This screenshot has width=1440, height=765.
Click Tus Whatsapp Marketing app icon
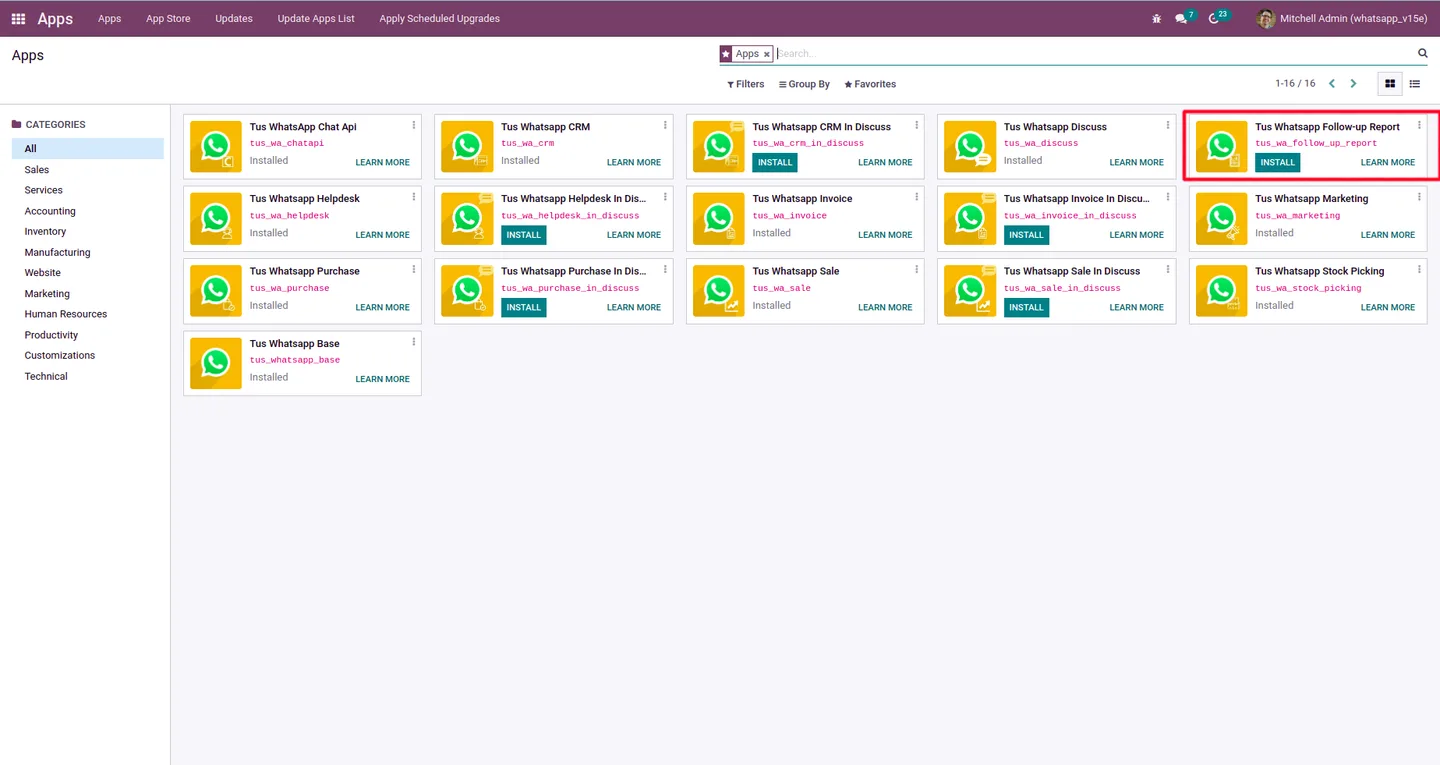click(x=1222, y=219)
